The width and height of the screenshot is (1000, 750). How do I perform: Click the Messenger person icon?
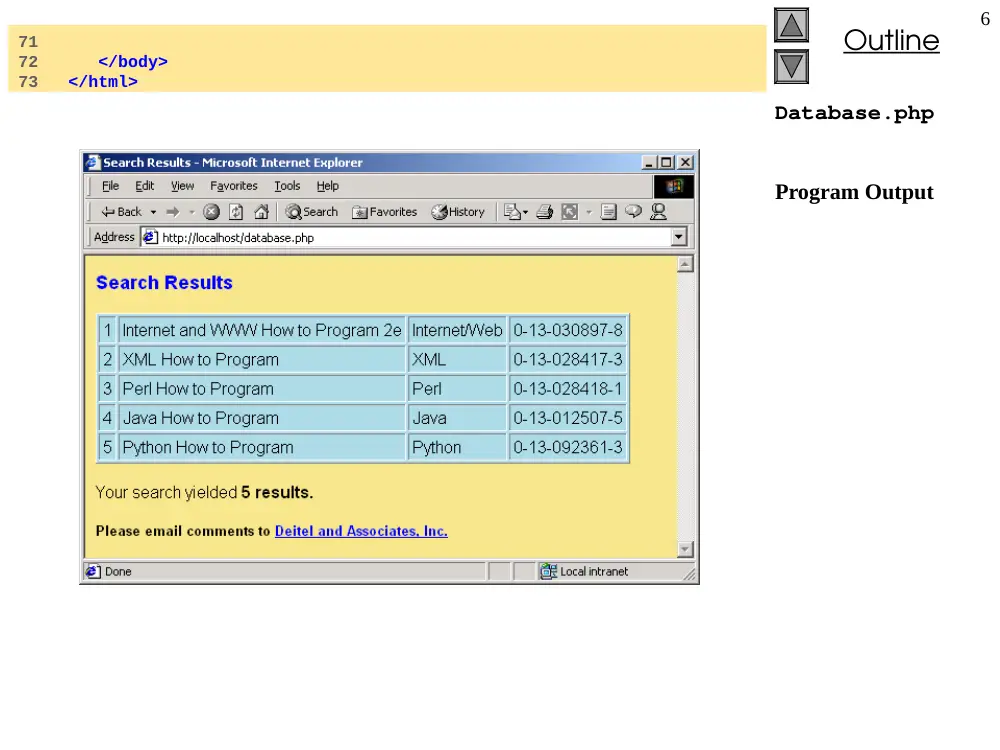(658, 212)
